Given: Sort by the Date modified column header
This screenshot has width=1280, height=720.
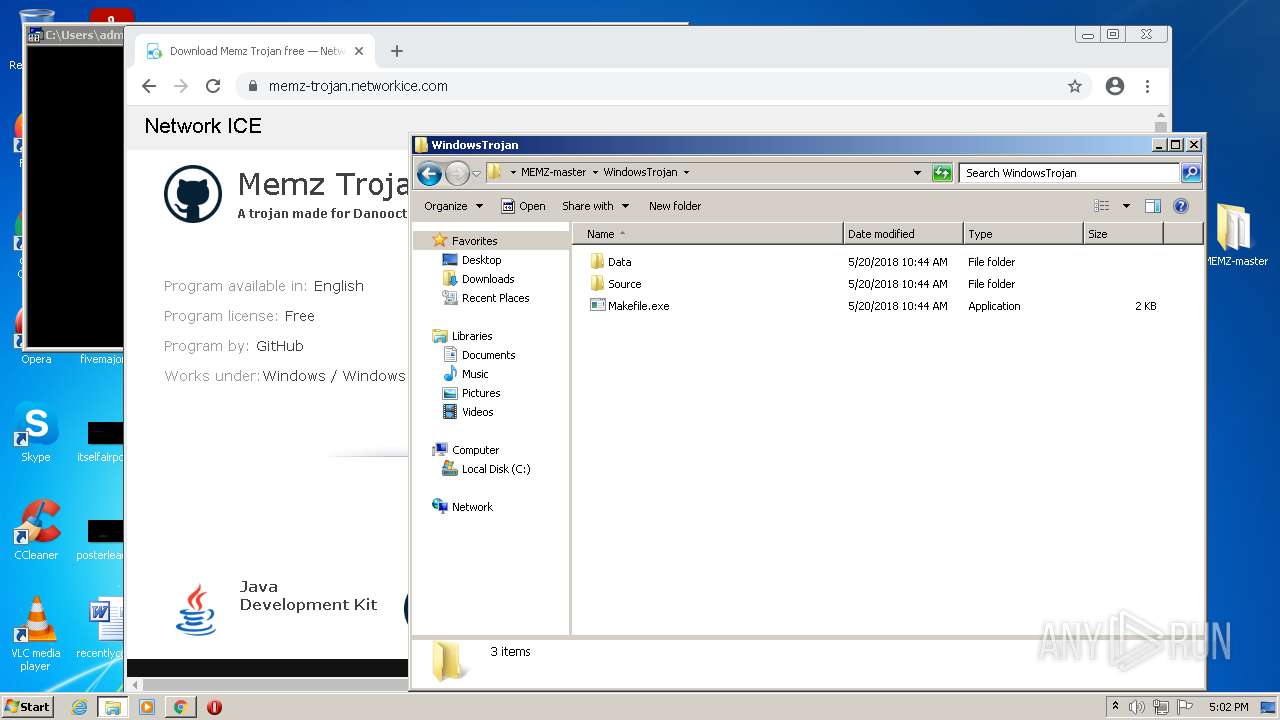Looking at the screenshot, I should [x=903, y=234].
